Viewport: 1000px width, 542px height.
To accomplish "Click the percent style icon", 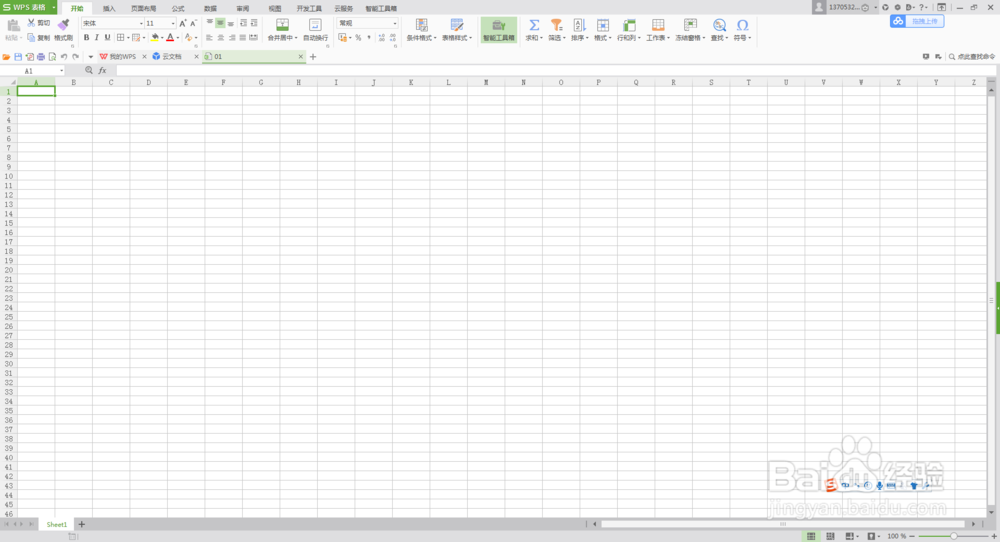I will 358,38.
